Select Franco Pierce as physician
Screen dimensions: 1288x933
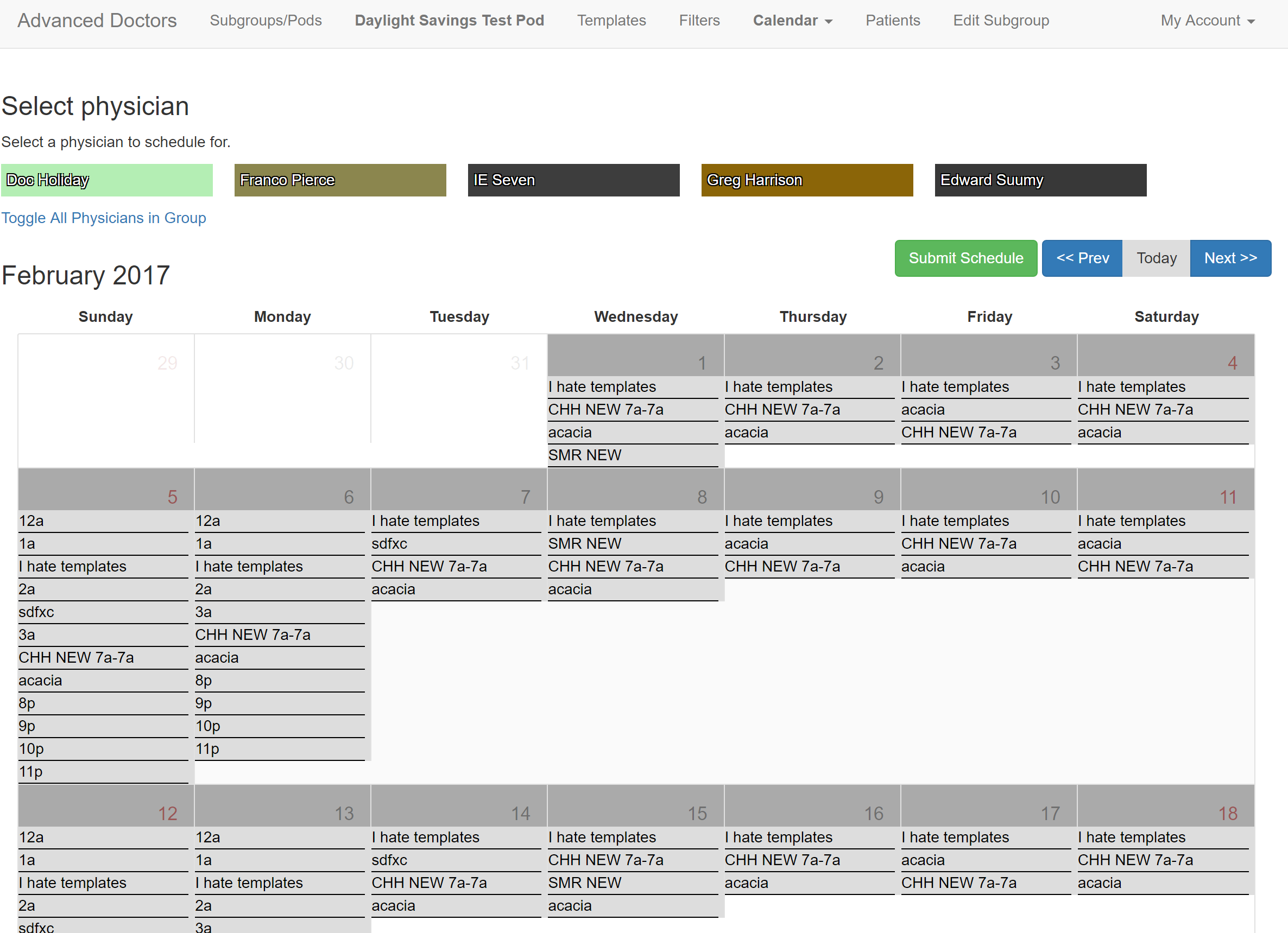click(339, 180)
